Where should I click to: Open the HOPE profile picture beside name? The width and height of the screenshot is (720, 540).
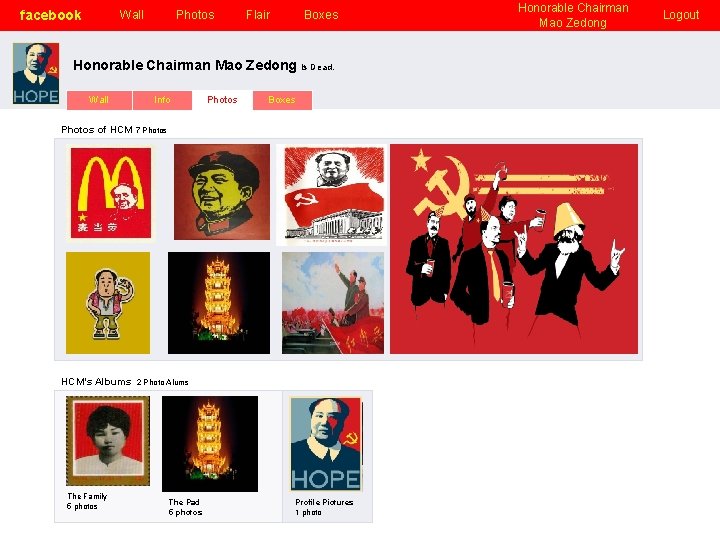[36, 73]
